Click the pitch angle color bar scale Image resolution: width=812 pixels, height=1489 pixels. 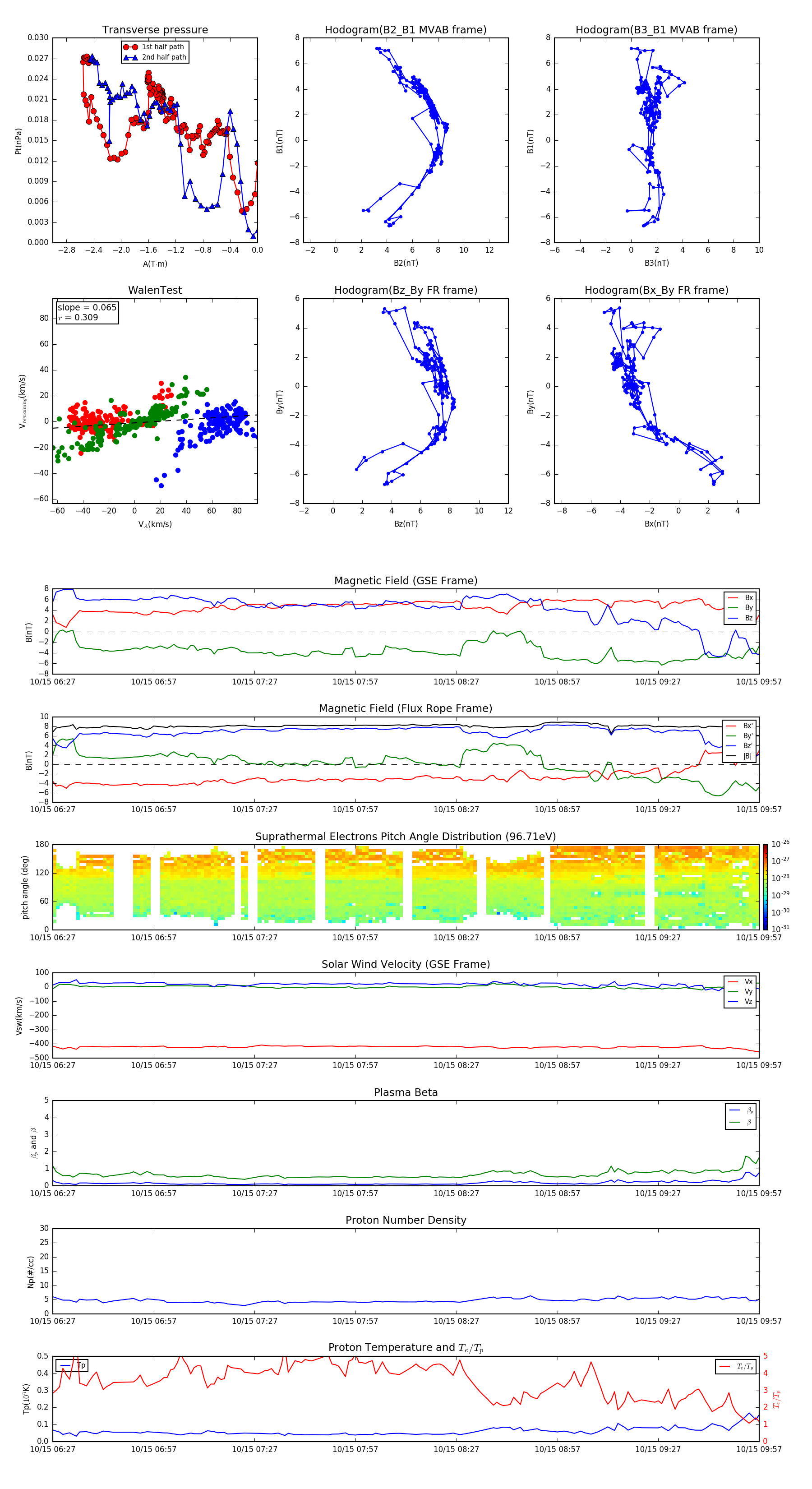[765, 887]
